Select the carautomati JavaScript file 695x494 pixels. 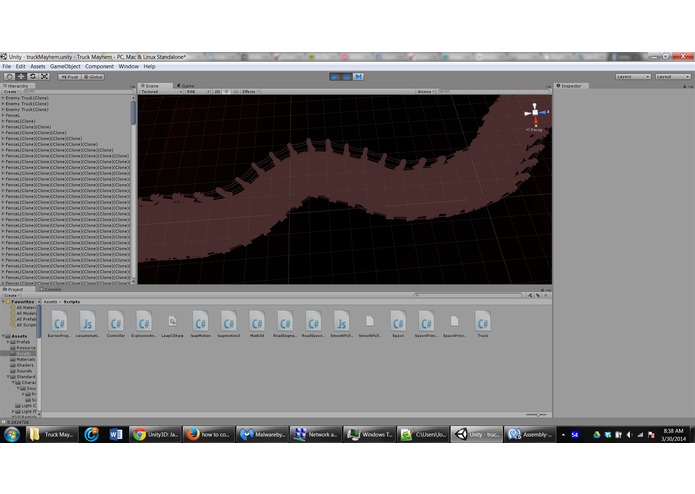pos(87,324)
